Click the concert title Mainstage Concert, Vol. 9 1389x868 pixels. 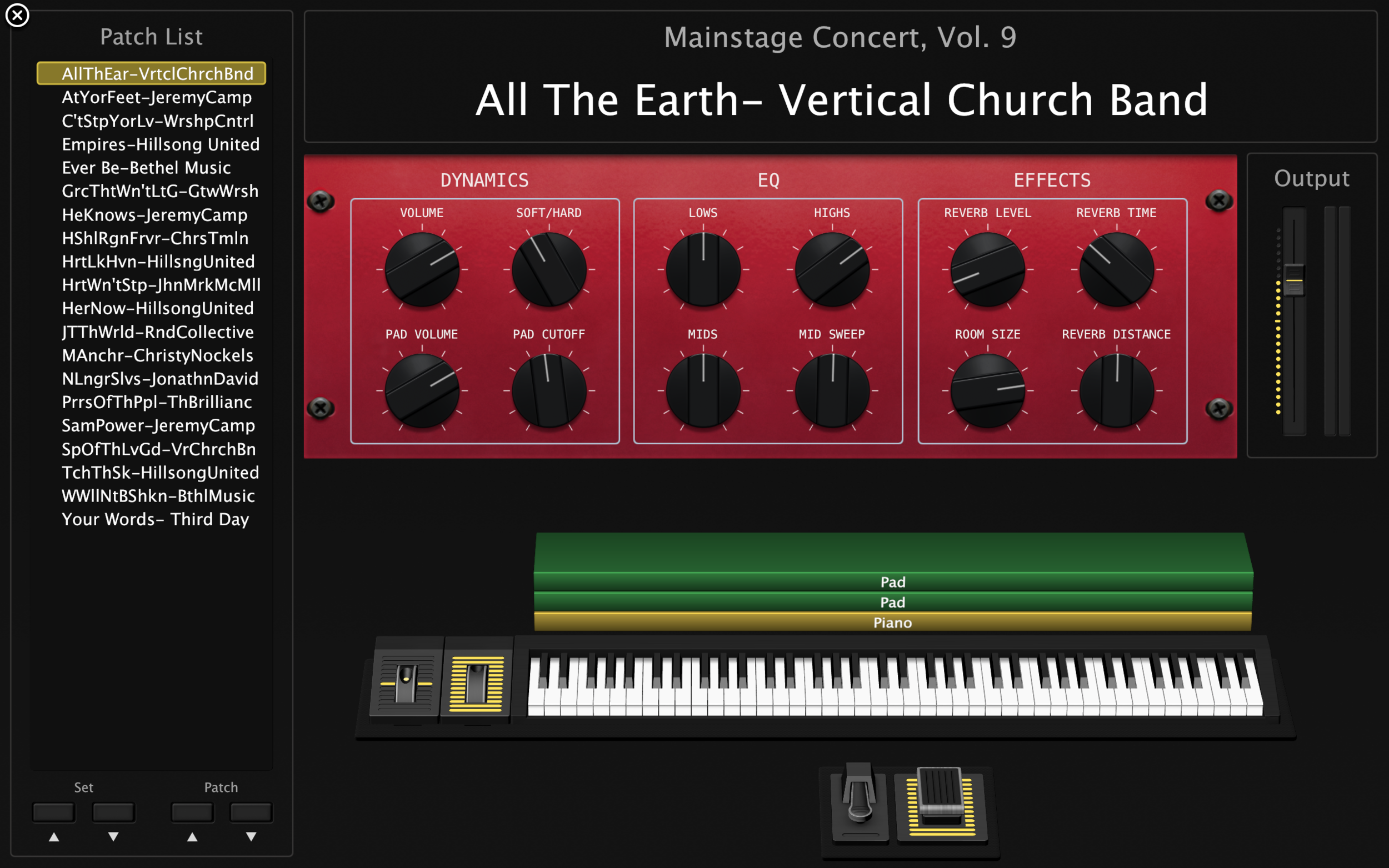(x=840, y=38)
